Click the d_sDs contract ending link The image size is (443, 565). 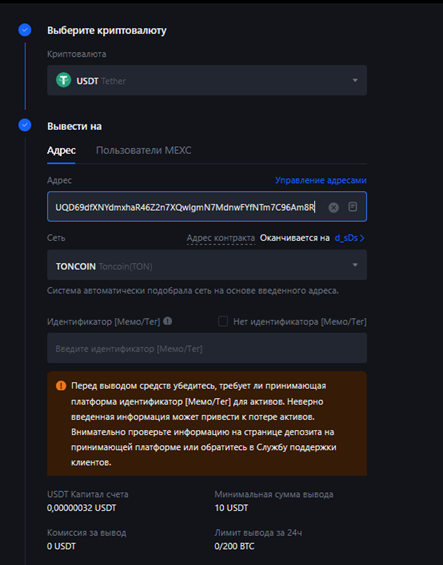coord(346,238)
